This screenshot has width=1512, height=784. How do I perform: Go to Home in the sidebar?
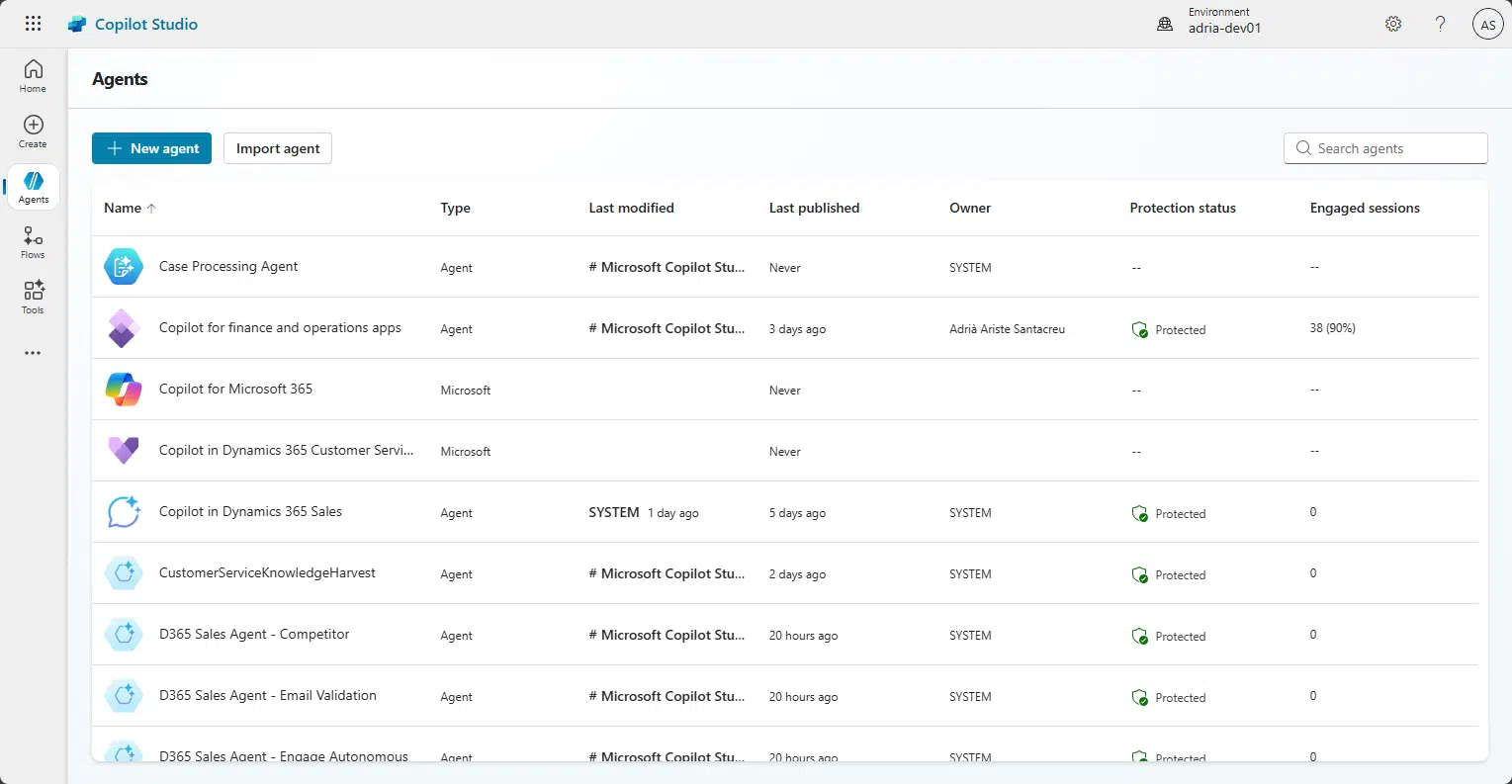pyautogui.click(x=33, y=76)
